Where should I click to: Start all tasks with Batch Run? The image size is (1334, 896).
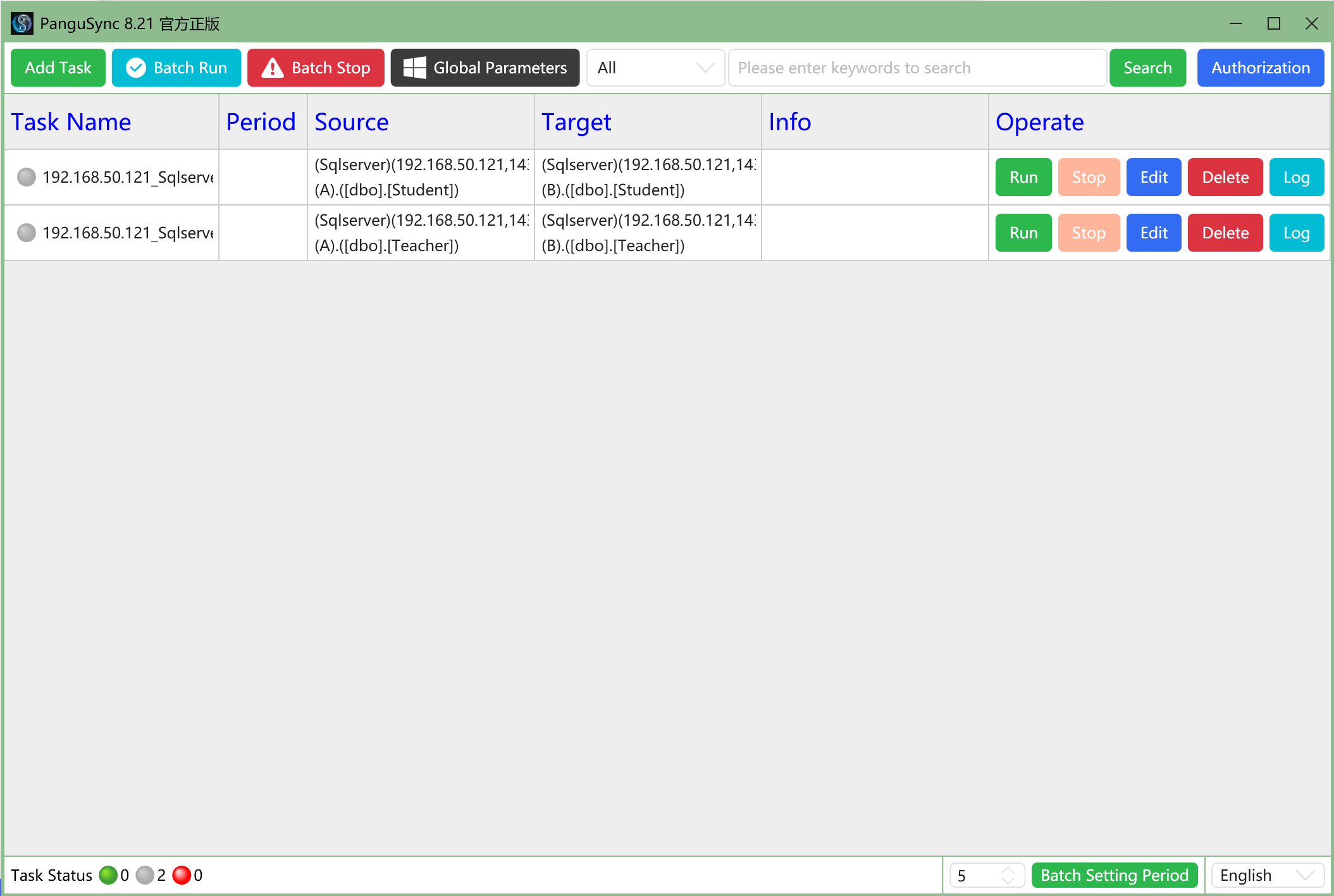[176, 68]
